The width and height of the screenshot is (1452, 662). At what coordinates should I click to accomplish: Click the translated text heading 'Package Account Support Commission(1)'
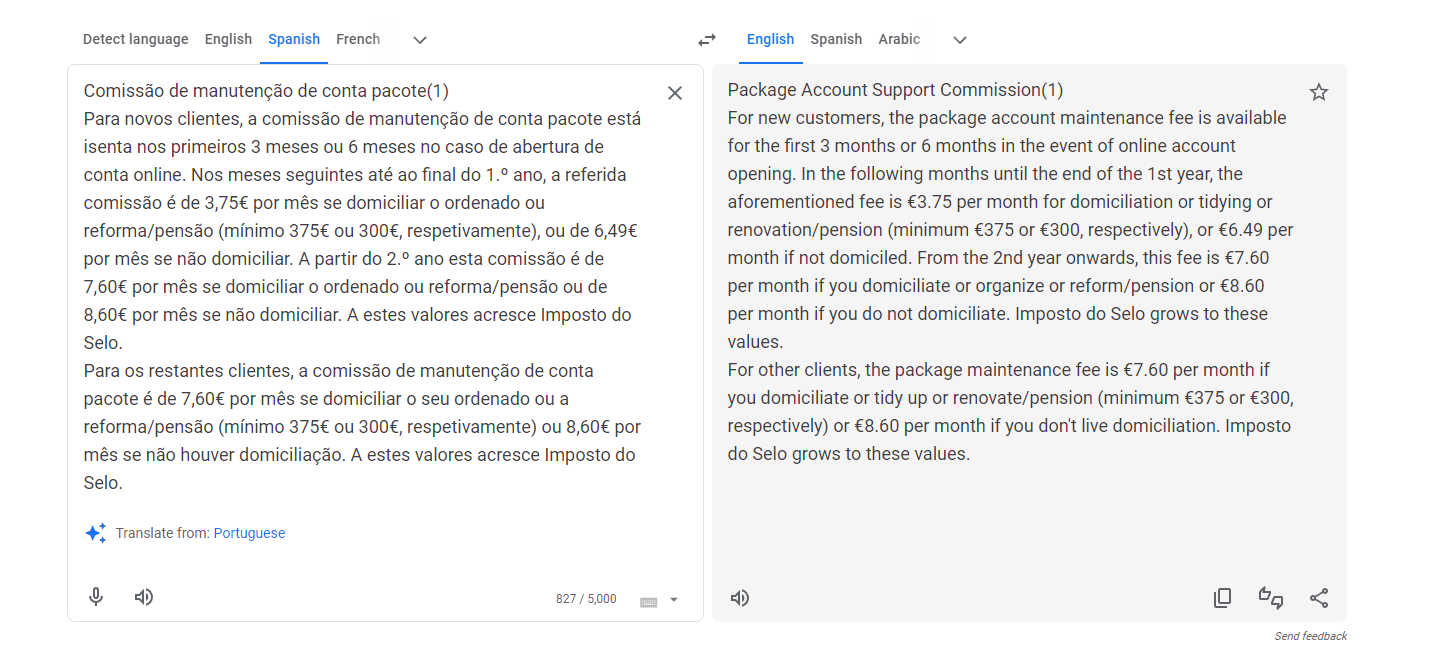pos(896,90)
